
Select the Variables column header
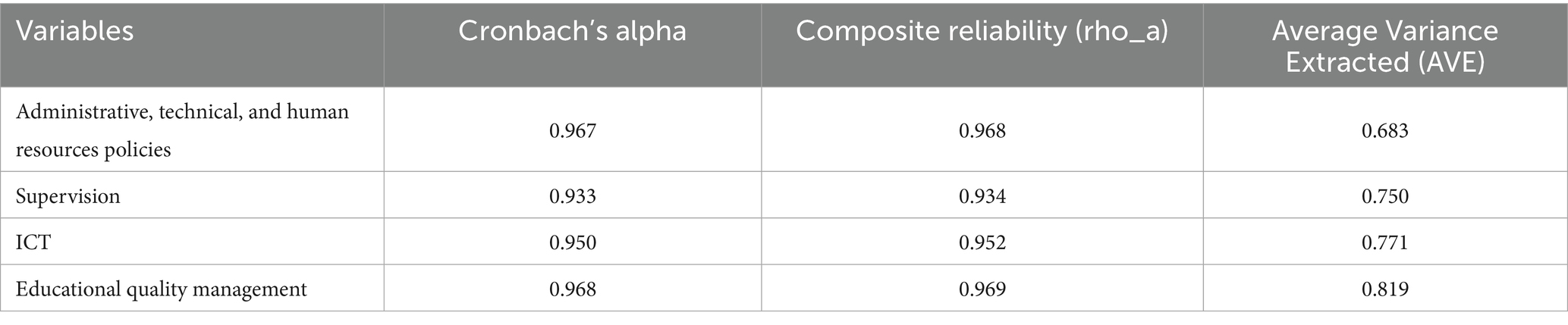[74, 32]
